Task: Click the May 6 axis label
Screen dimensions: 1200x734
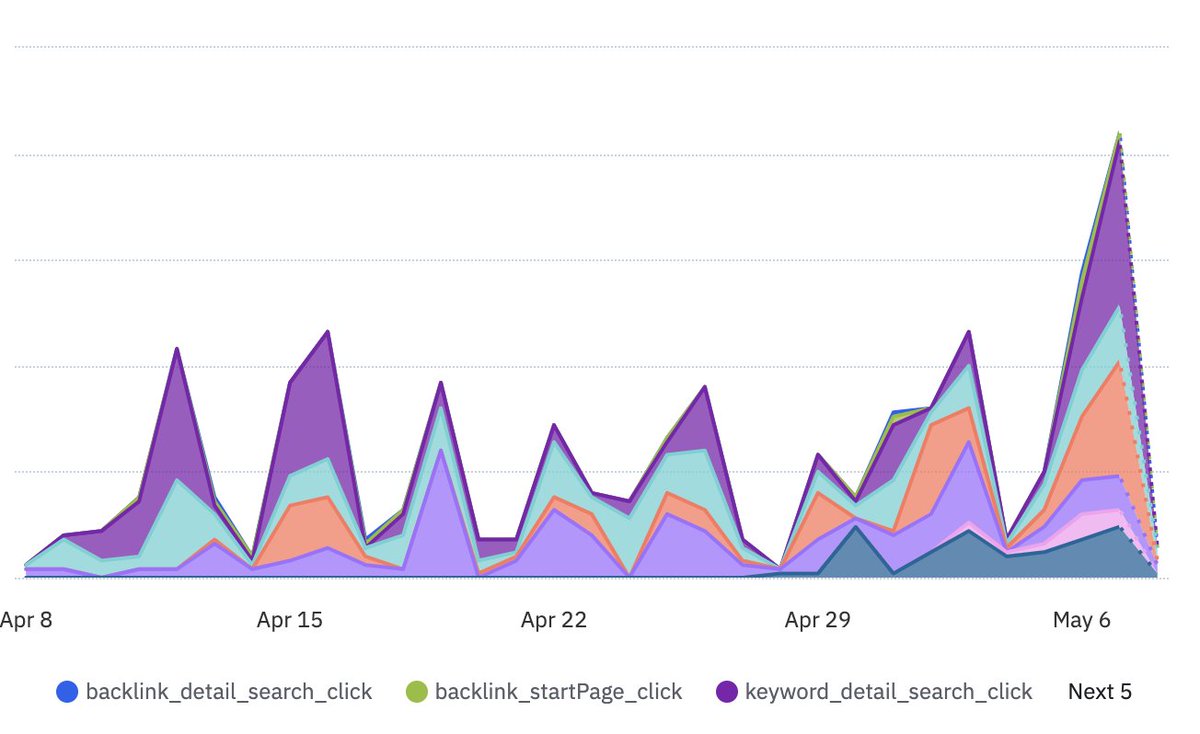Action: pyautogui.click(x=1081, y=620)
